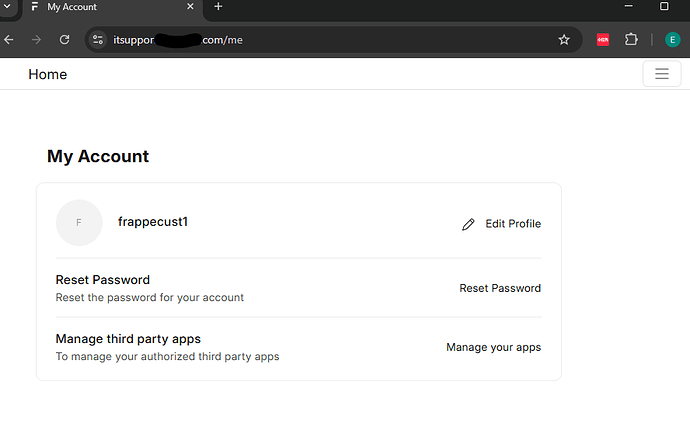The height and width of the screenshot is (430, 690).
Task: Bookmark this page with the star icon
Action: pyautogui.click(x=564, y=40)
